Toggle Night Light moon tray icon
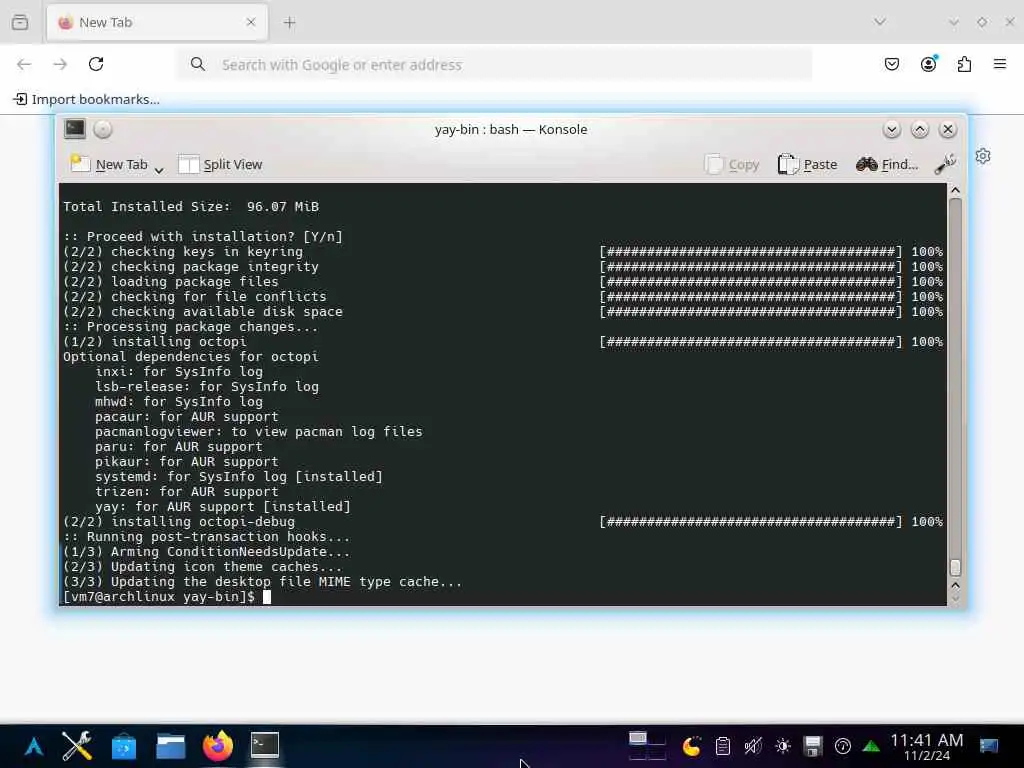This screenshot has height=768, width=1024. pyautogui.click(x=692, y=746)
